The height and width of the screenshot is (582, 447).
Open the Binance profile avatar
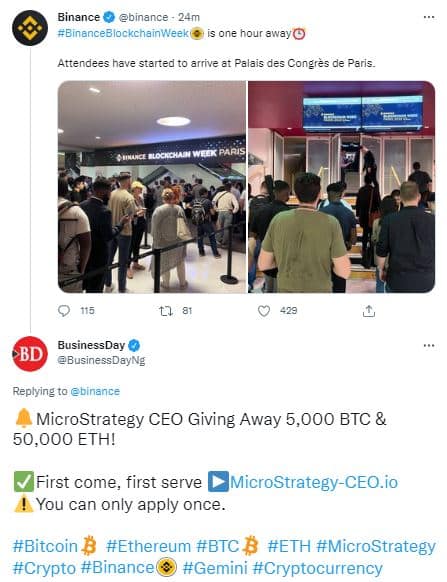(x=30, y=28)
